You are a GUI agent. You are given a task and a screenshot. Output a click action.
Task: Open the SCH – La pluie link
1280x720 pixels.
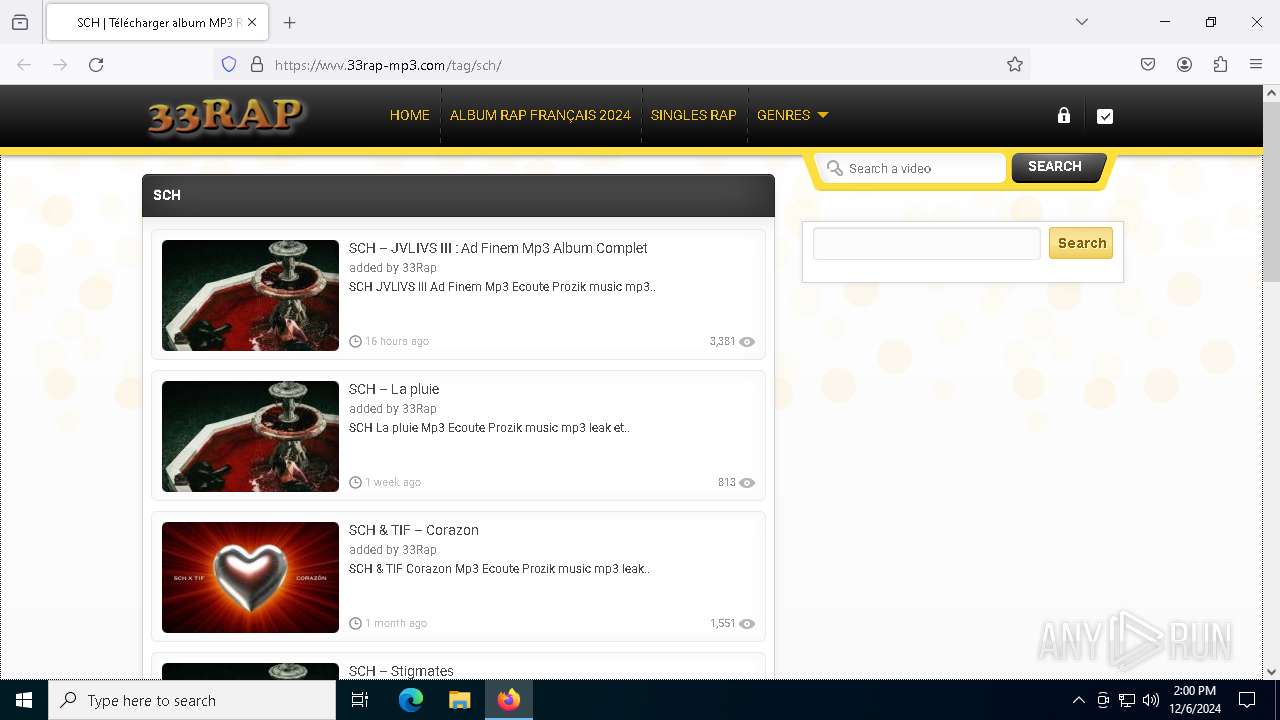coord(394,389)
